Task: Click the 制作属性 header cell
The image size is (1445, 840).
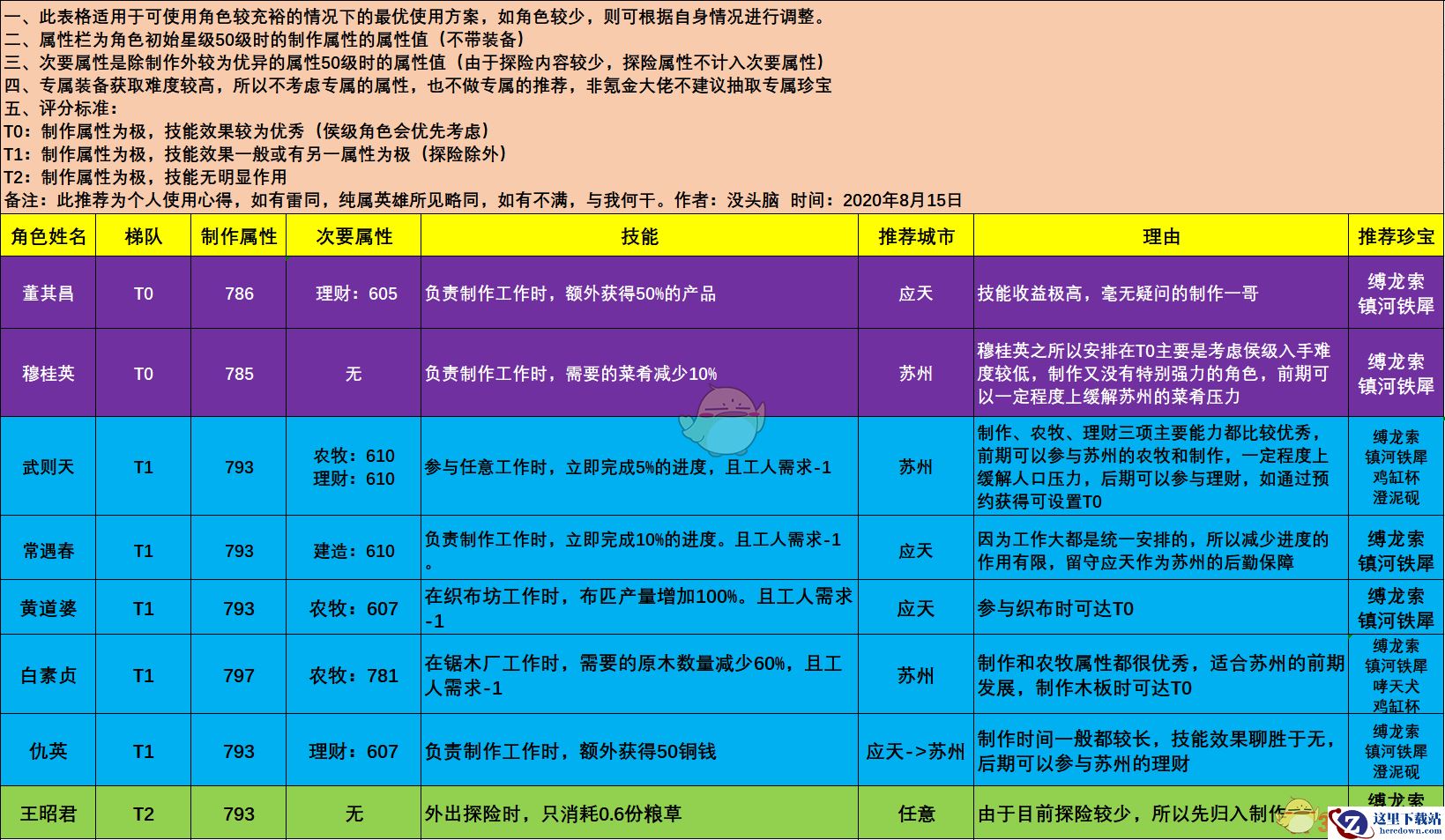Action: coord(239,236)
